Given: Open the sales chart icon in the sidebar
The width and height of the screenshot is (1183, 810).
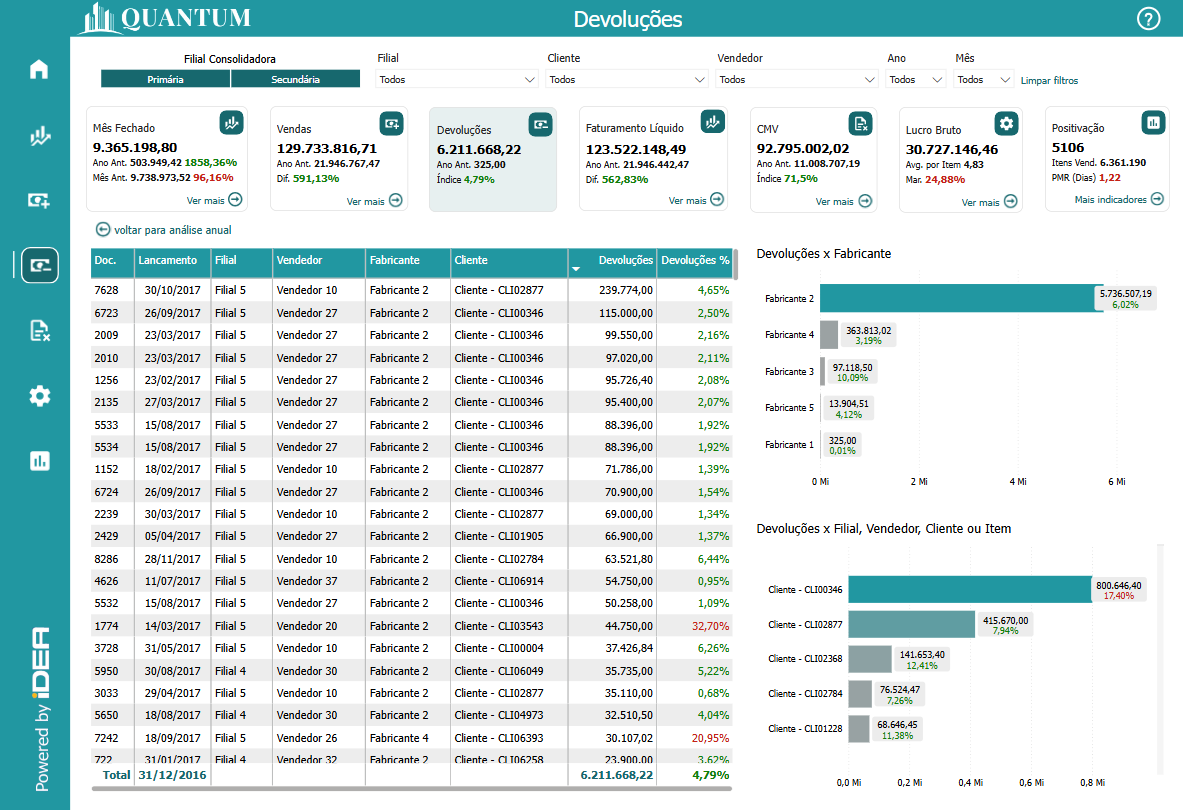Looking at the screenshot, I should 39,136.
